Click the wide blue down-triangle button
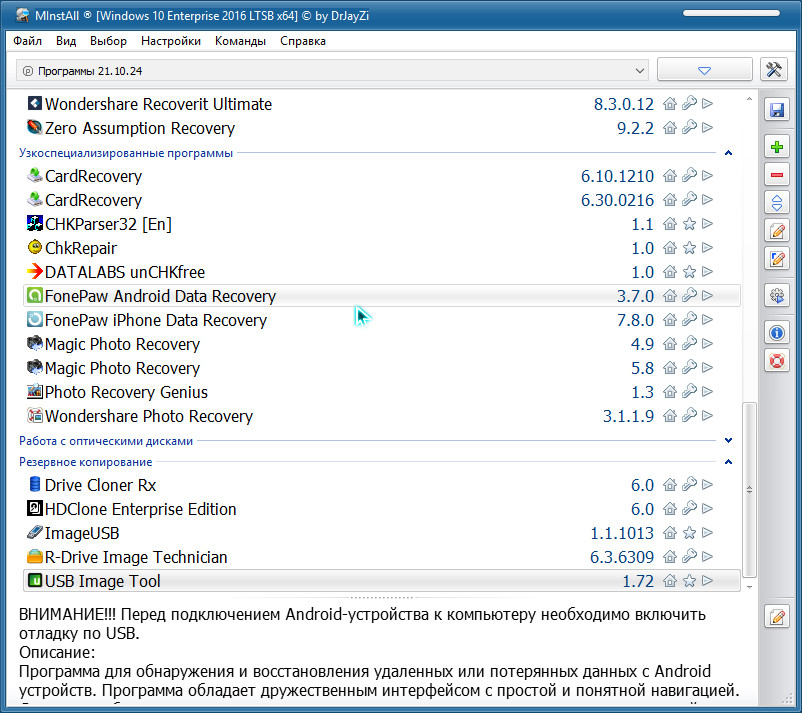802x713 pixels. click(704, 70)
